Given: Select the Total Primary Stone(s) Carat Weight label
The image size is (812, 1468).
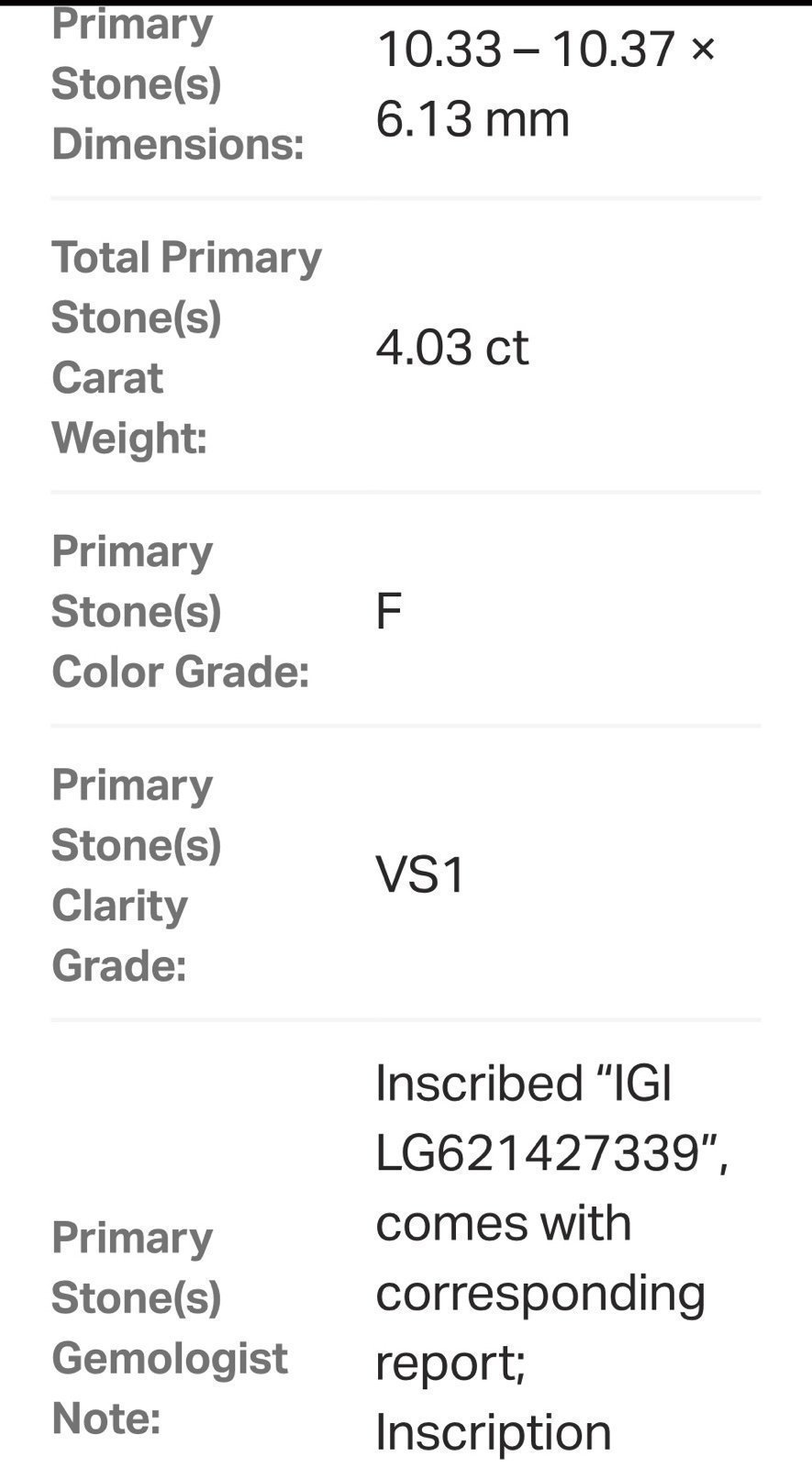Looking at the screenshot, I should point(186,347).
